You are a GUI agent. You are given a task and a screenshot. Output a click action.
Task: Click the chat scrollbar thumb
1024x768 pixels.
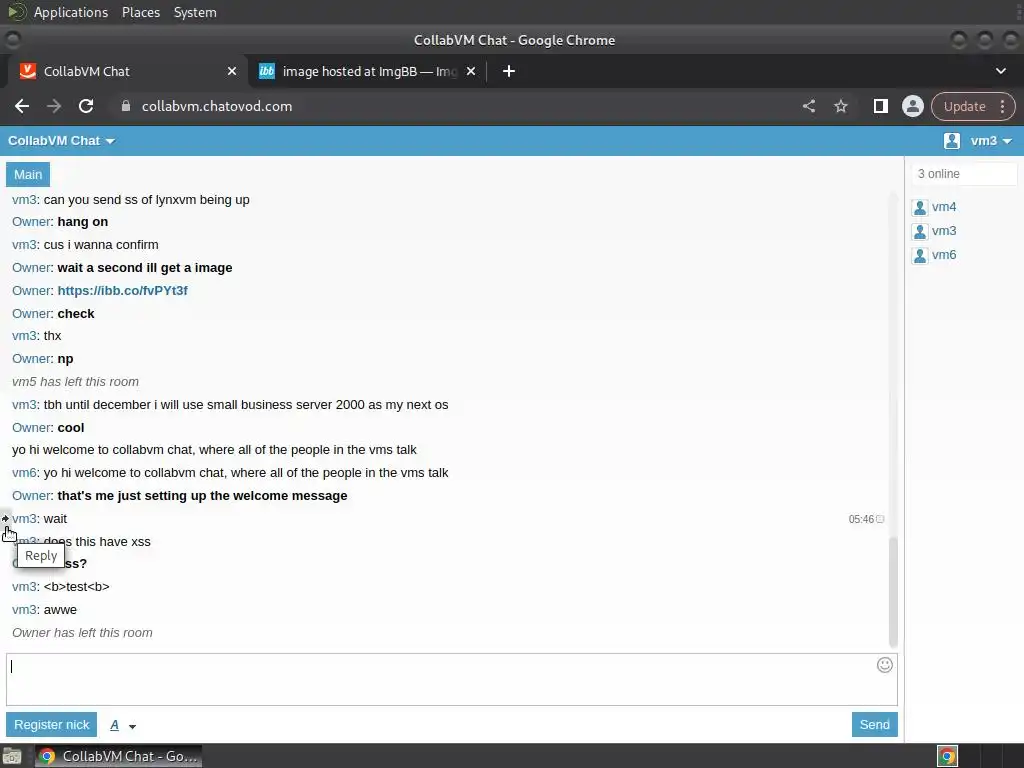[x=893, y=591]
